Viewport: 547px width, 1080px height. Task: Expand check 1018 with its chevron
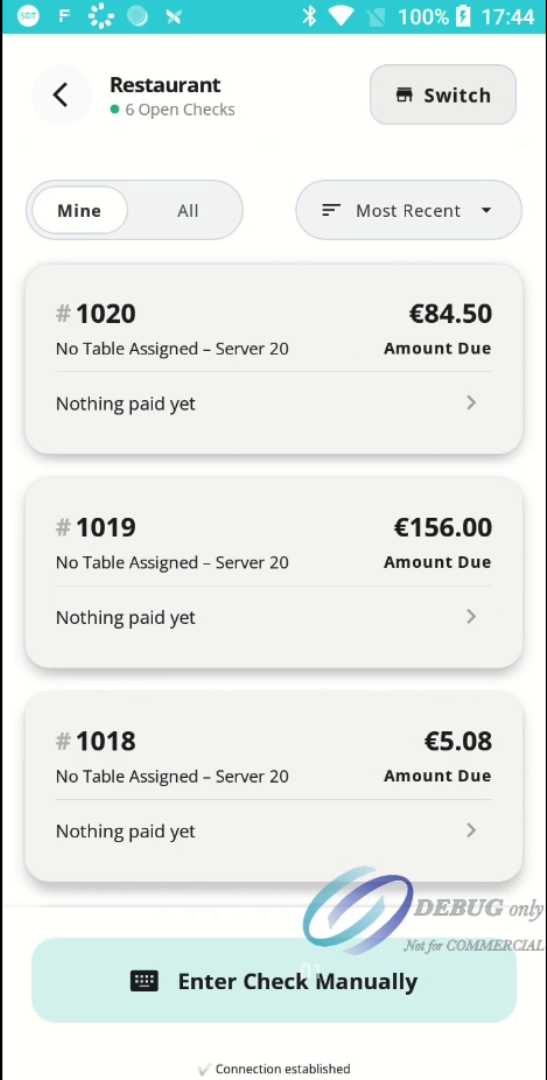coord(471,830)
